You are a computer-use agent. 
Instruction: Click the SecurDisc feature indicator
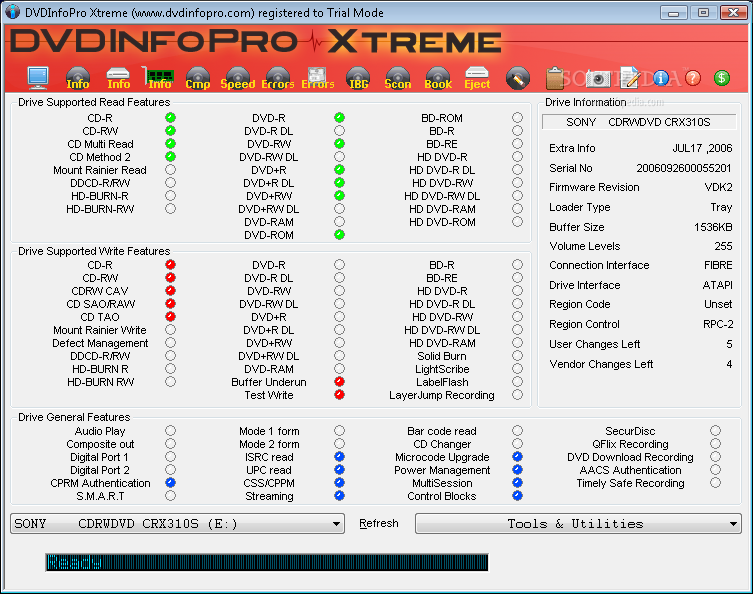coord(716,431)
